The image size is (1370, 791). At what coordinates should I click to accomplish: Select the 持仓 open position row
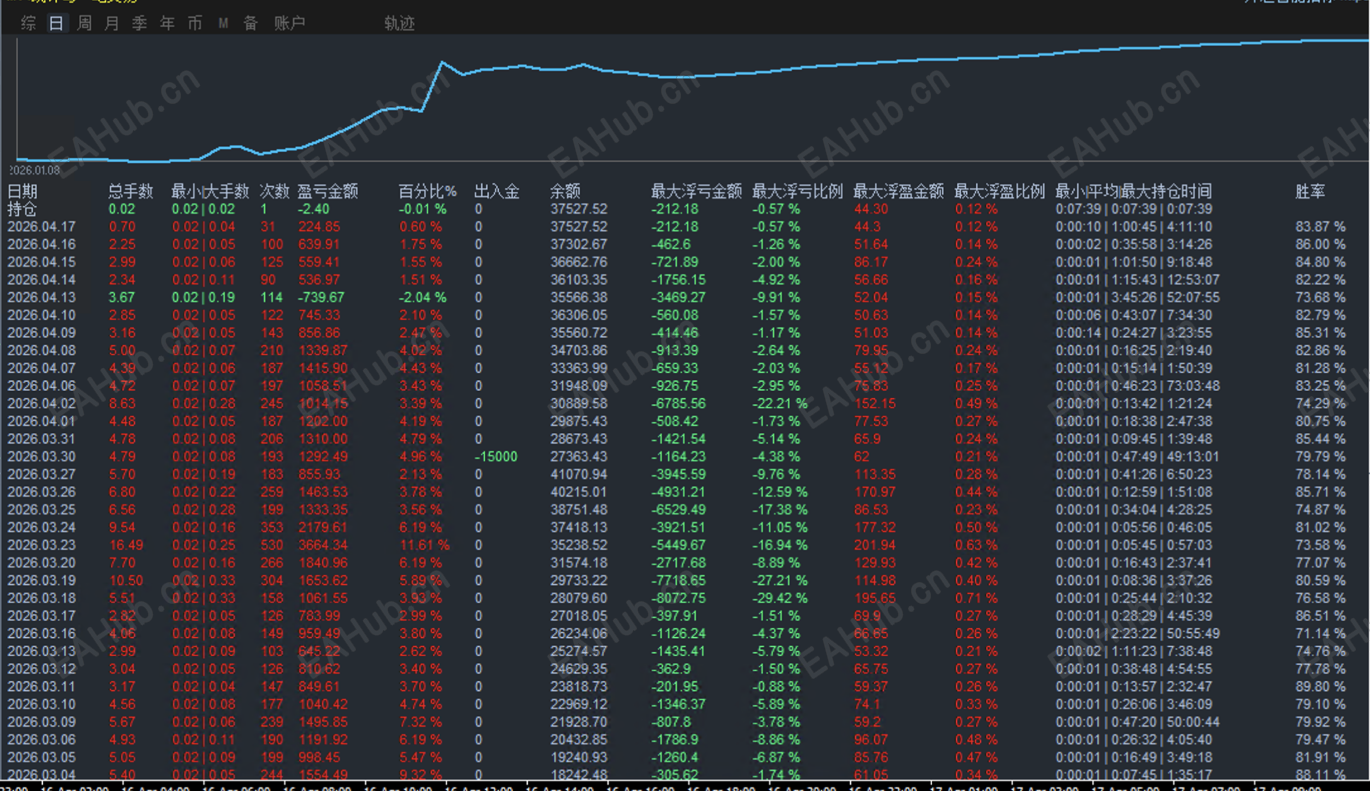[x=685, y=209]
